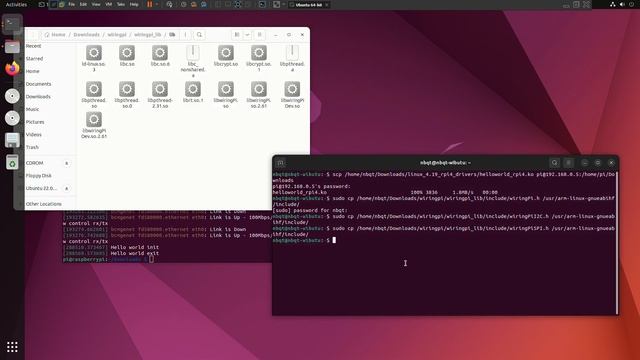The height and width of the screenshot is (360, 640).
Task: Select the libwiringPi.so file icon
Action: click(226, 89)
